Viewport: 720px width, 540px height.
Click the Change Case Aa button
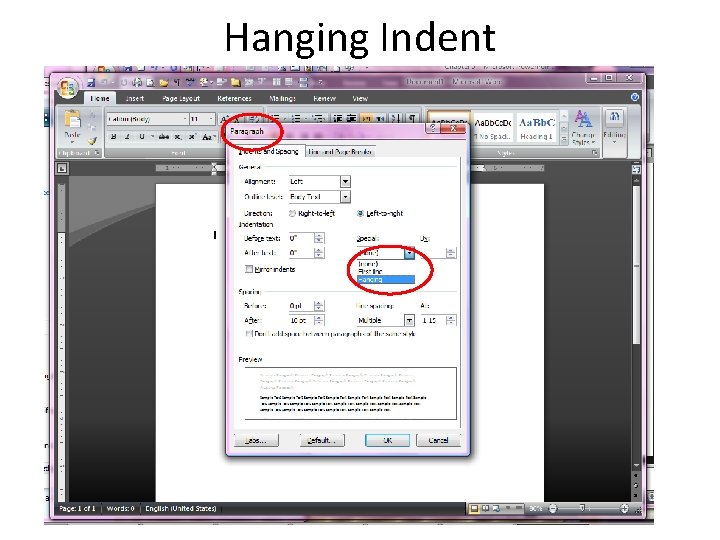coord(208,137)
